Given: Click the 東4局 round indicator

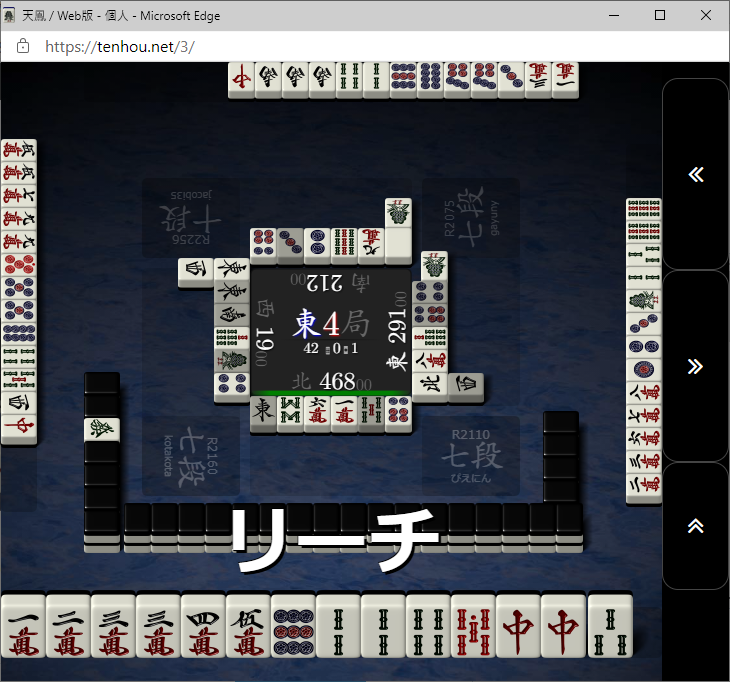Looking at the screenshot, I should pyautogui.click(x=331, y=323).
